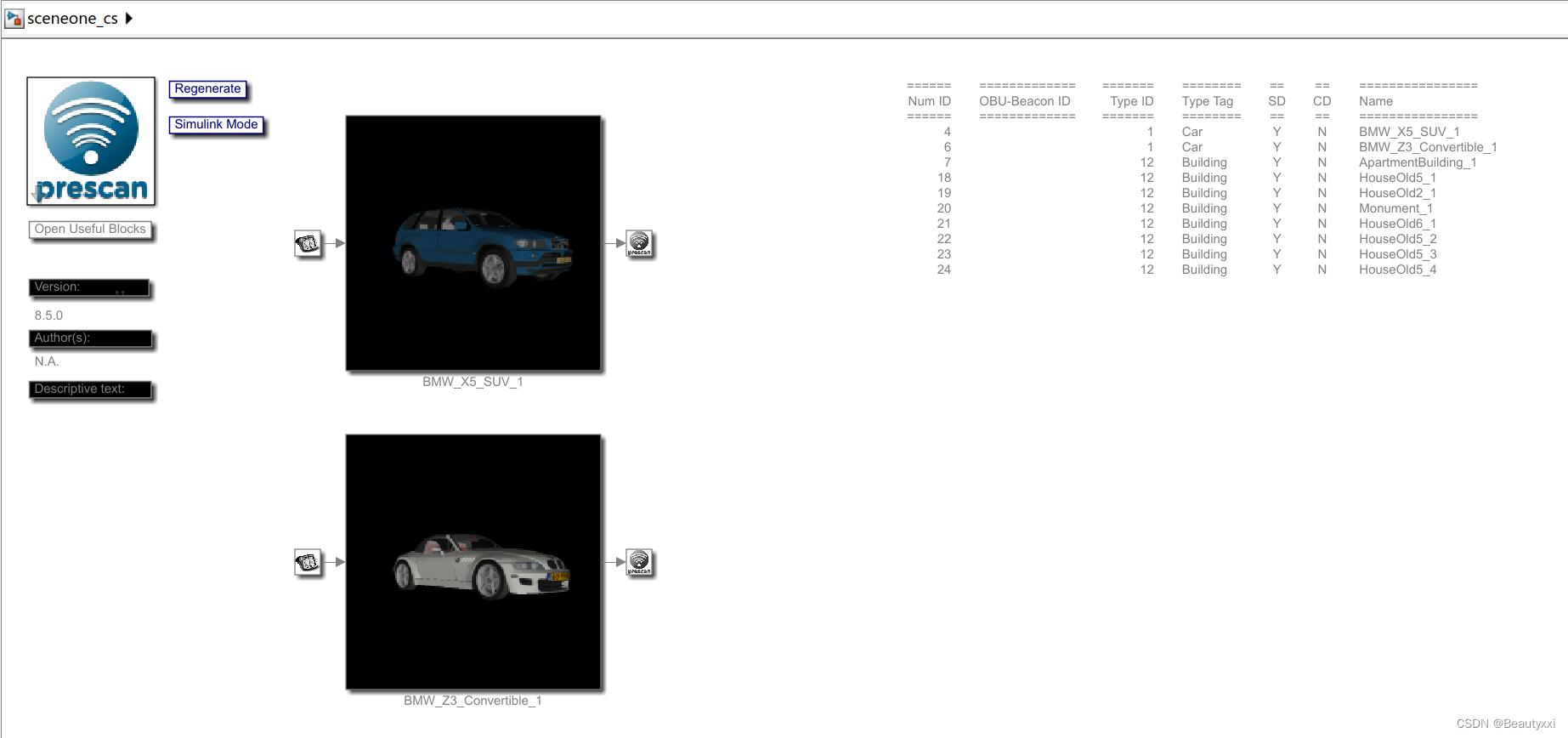The image size is (1568, 738).
Task: Click Num ID value 18
Action: [x=944, y=178]
